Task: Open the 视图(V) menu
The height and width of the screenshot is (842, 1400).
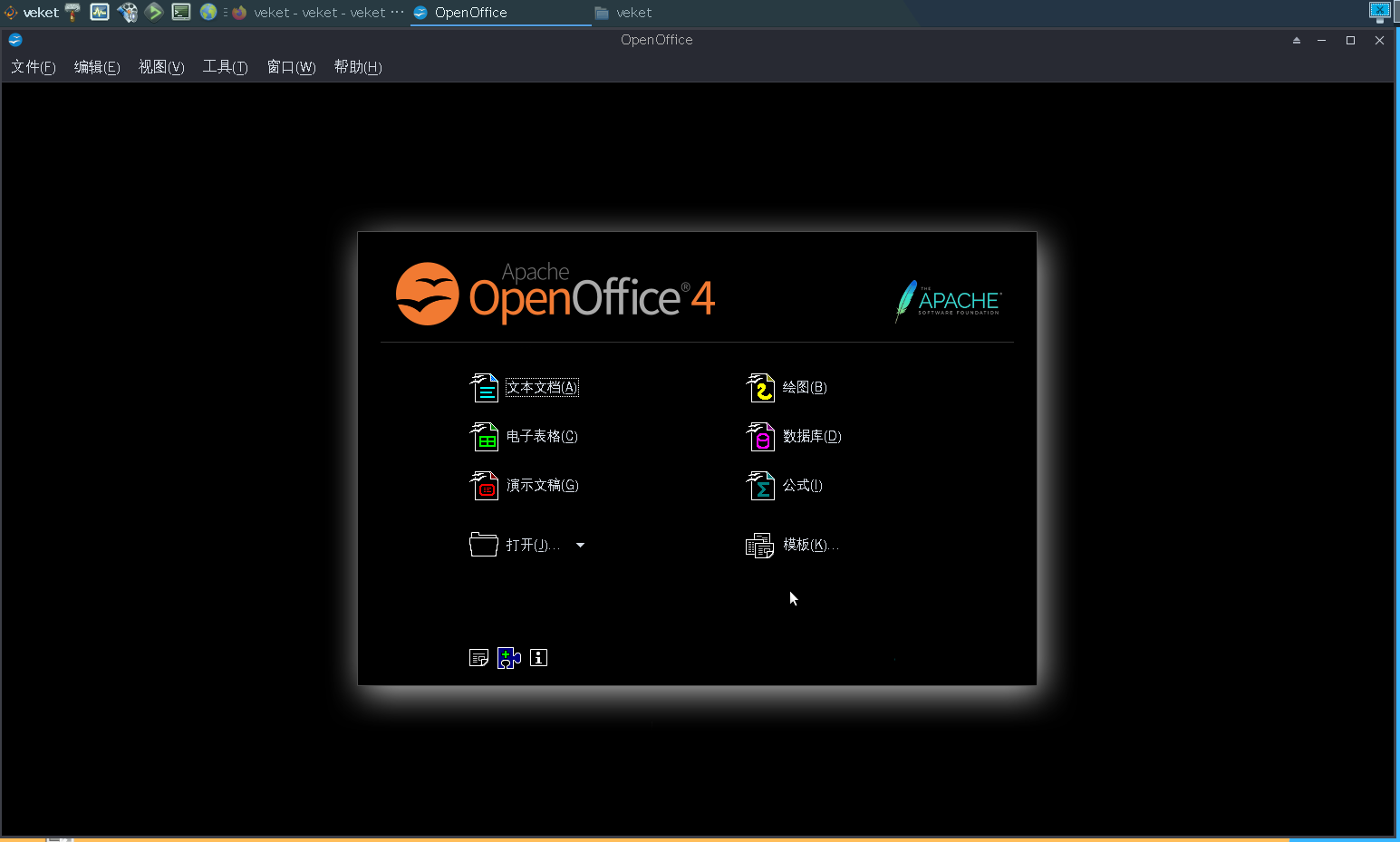Action: tap(161, 67)
